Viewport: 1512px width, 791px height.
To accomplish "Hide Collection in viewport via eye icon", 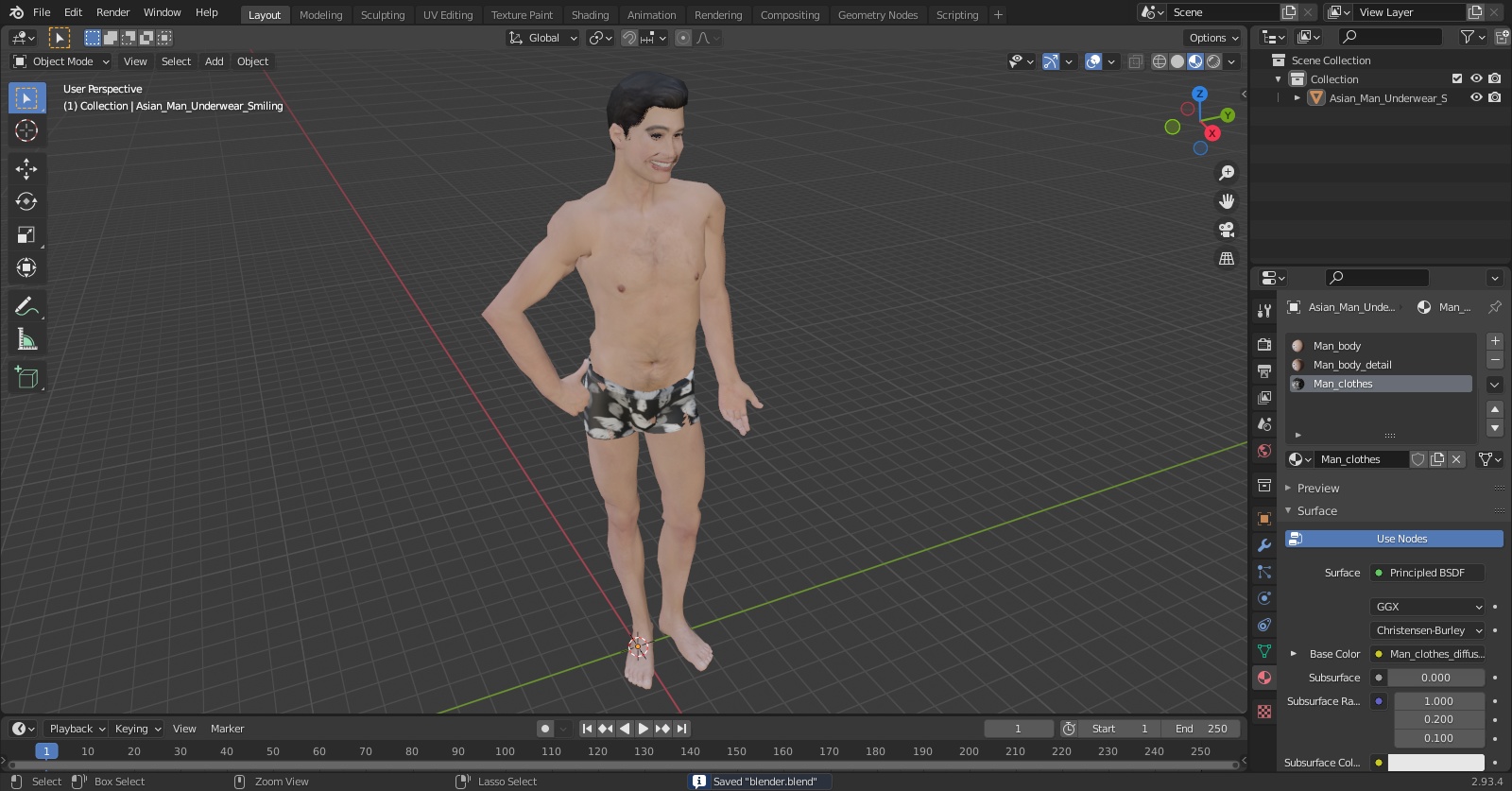I will pos(1476,78).
